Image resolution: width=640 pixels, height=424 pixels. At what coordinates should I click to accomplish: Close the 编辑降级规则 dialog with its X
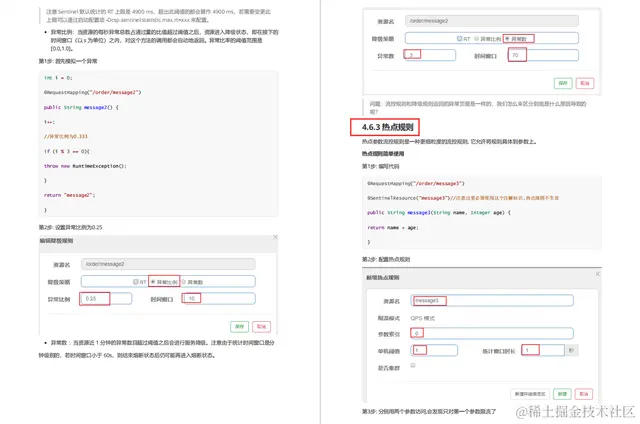pyautogui.click(x=276, y=237)
